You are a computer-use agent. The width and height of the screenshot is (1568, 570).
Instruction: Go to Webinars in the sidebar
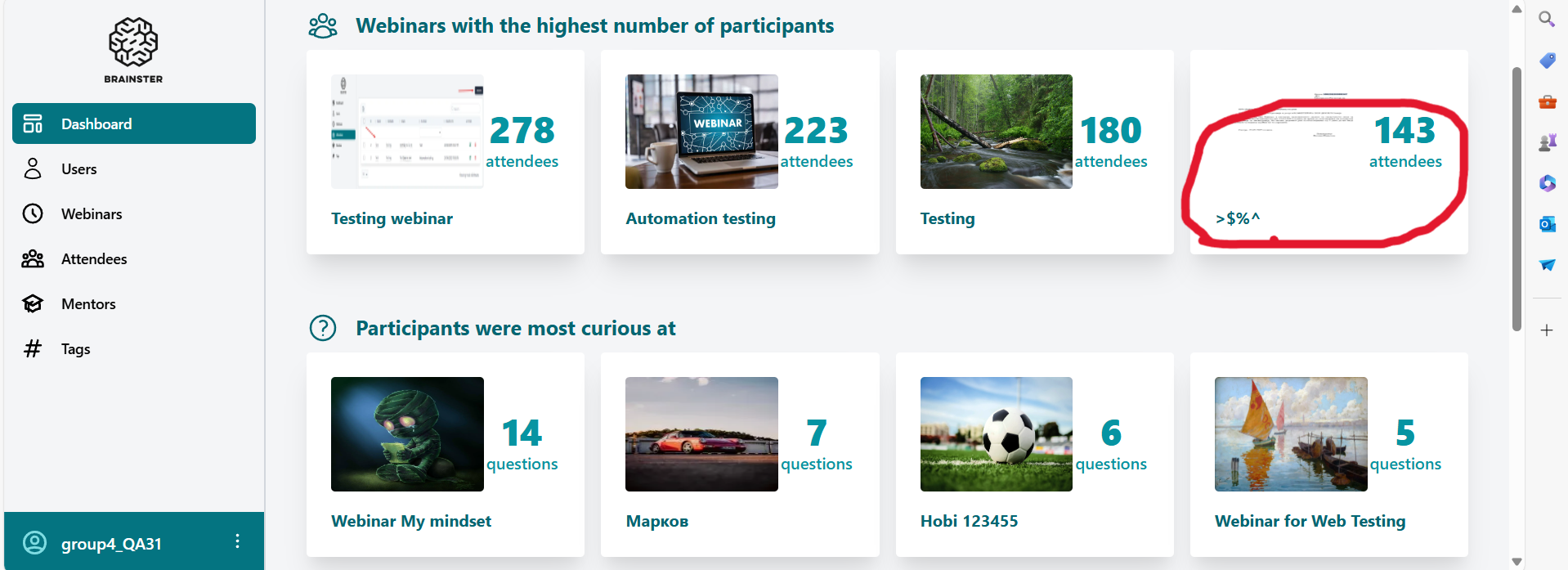tap(91, 214)
